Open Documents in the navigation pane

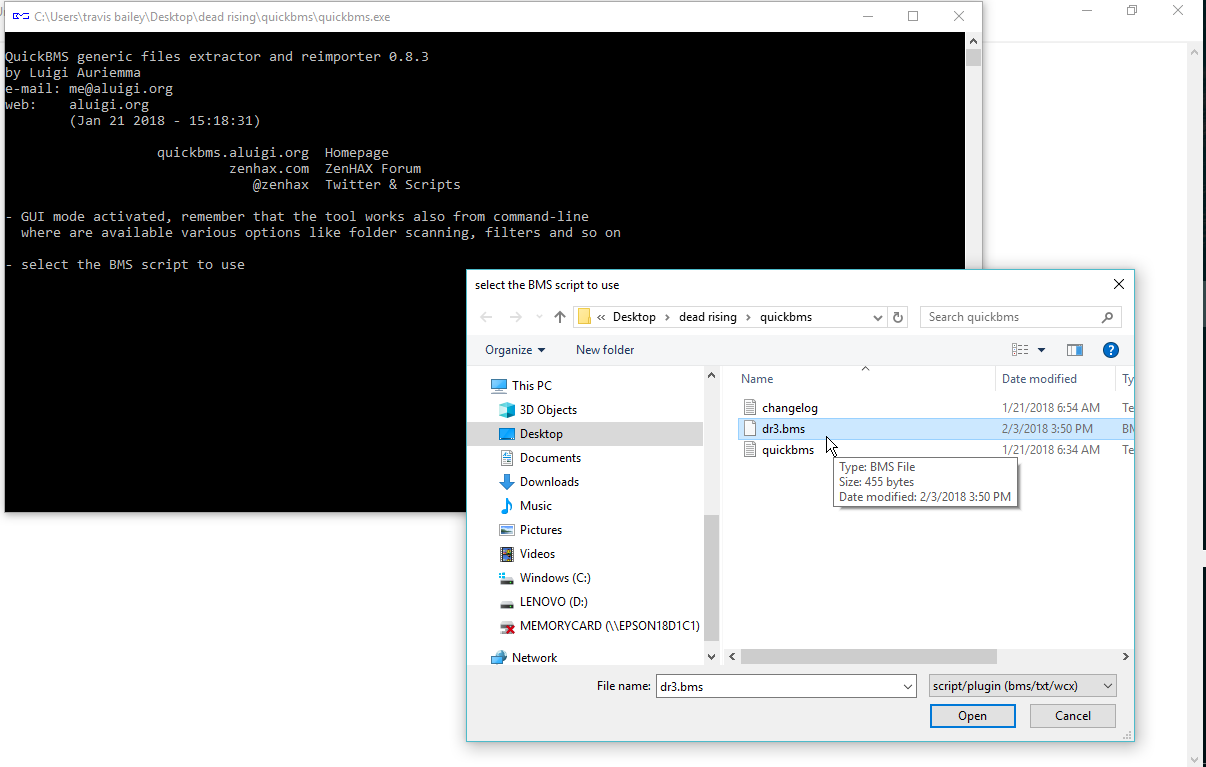click(x=550, y=458)
